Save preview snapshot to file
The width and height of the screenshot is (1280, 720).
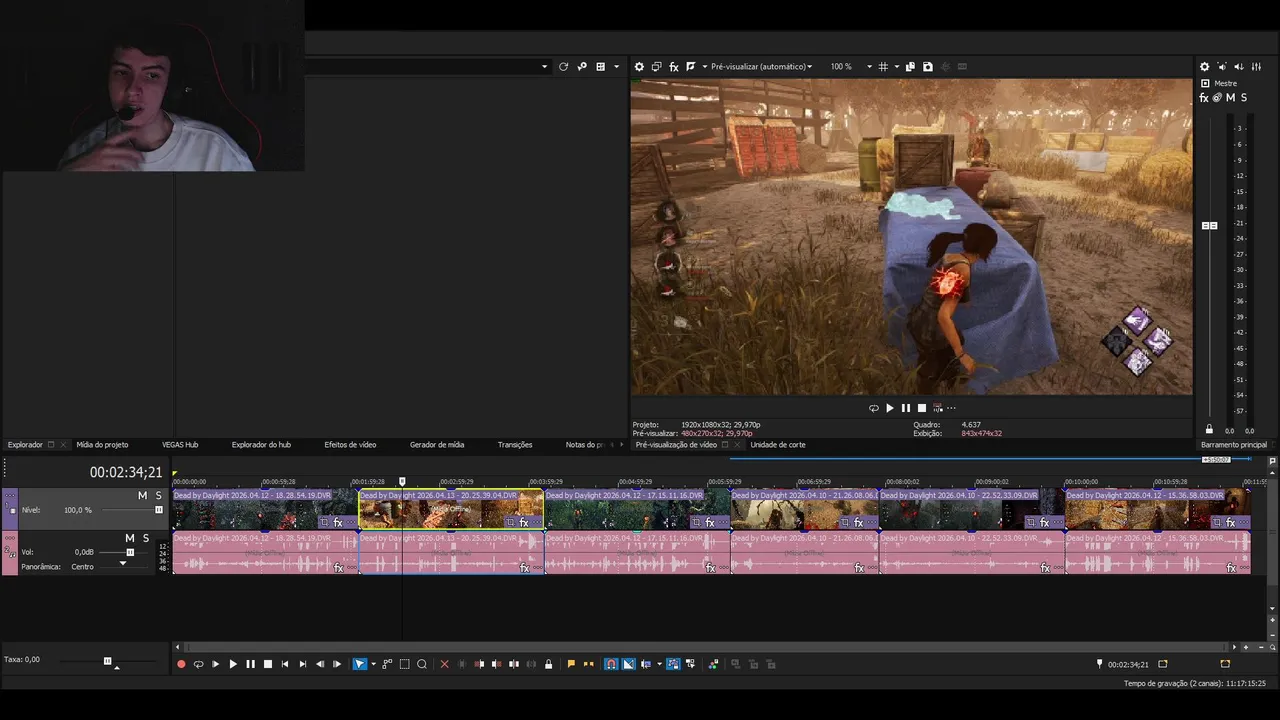tap(928, 67)
